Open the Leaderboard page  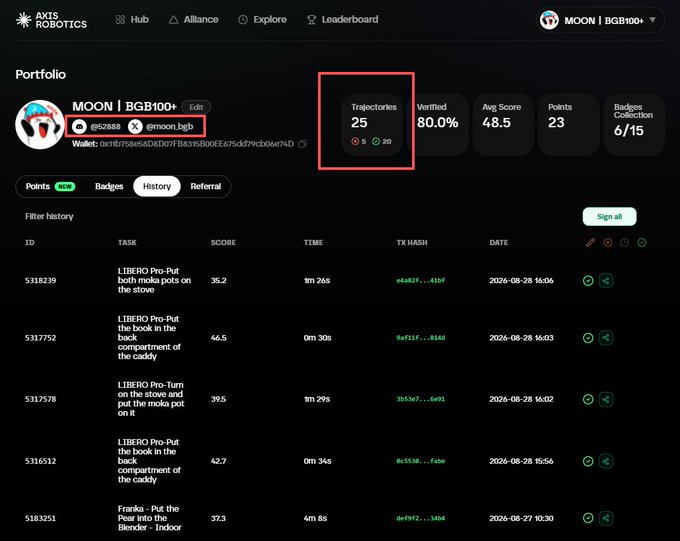click(x=342, y=20)
